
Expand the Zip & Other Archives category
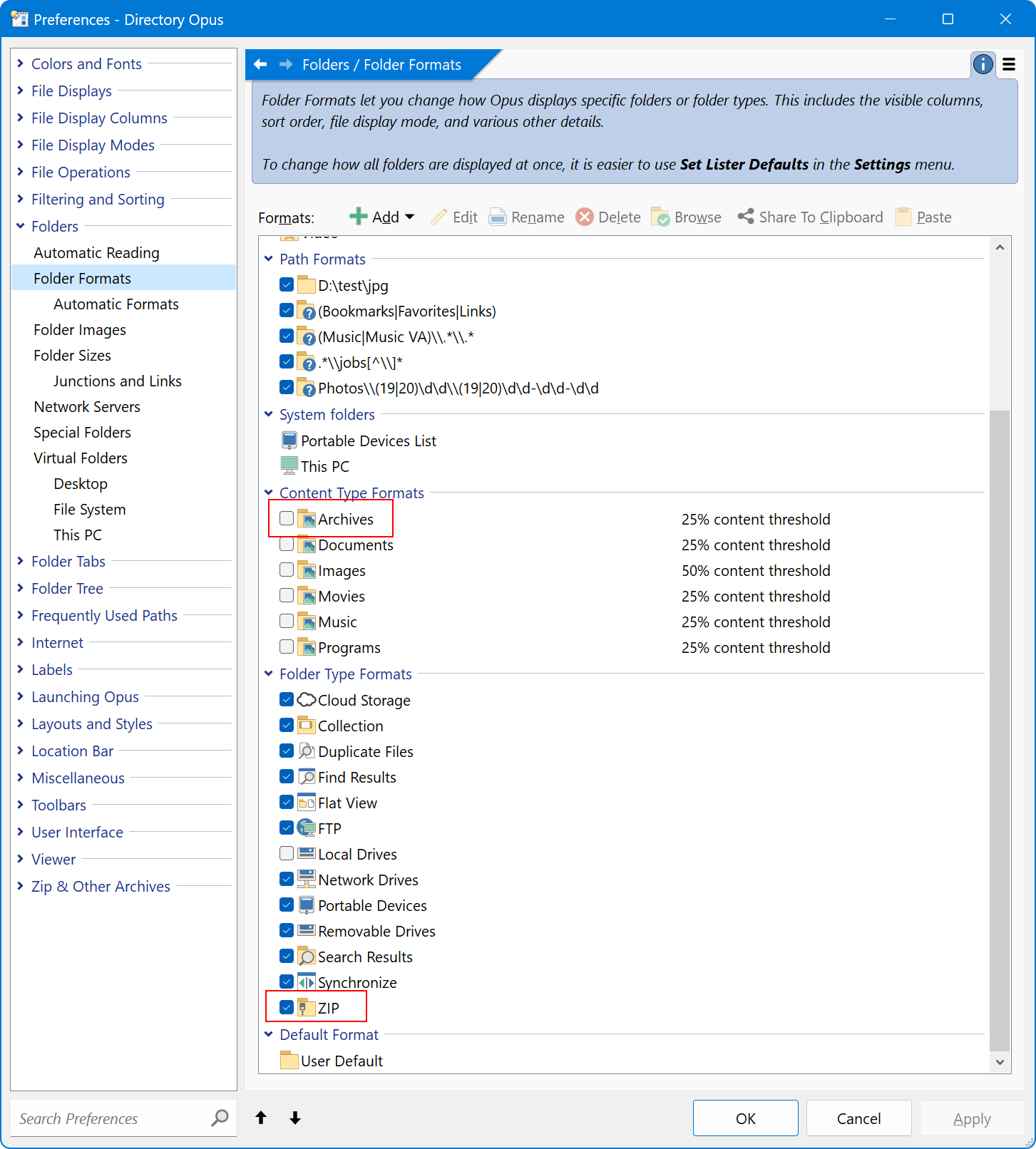click(20, 886)
